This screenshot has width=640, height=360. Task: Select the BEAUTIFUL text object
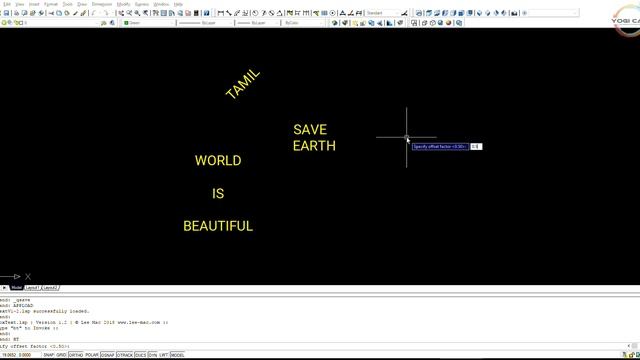(218, 226)
